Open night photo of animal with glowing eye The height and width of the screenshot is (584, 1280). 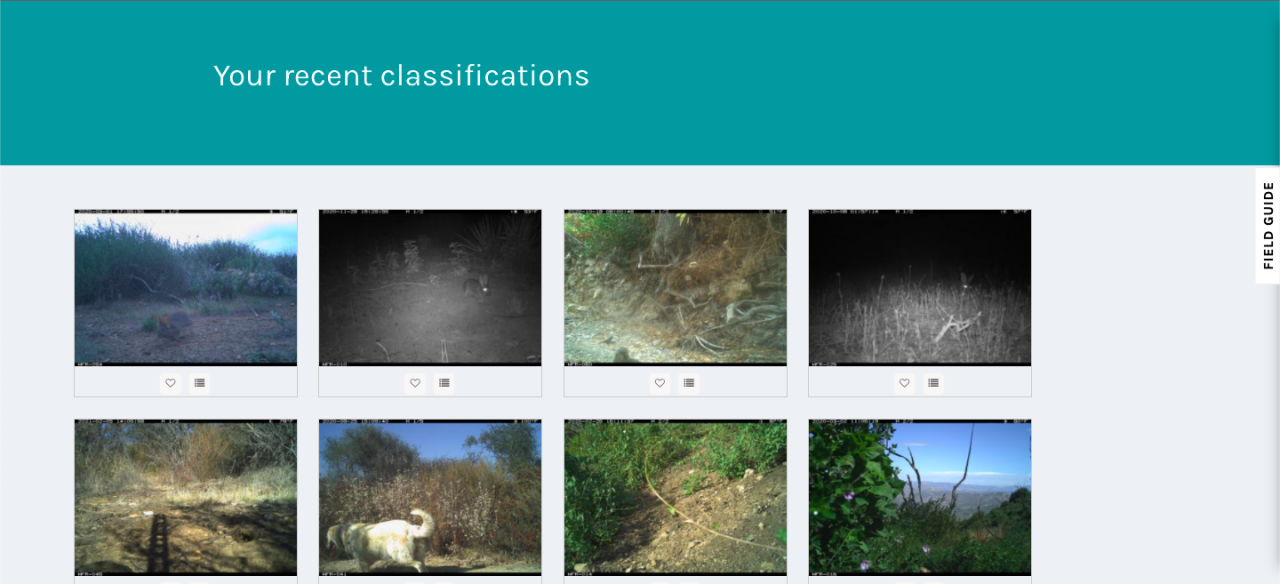430,288
